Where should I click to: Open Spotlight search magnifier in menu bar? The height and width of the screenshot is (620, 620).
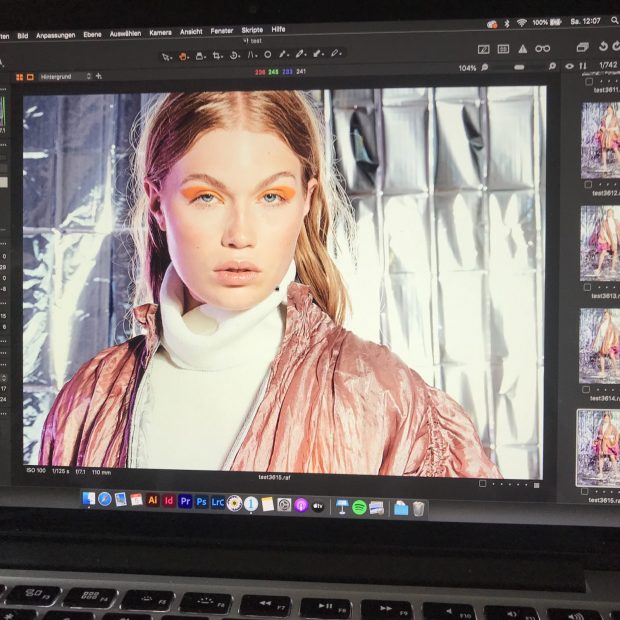coord(615,20)
